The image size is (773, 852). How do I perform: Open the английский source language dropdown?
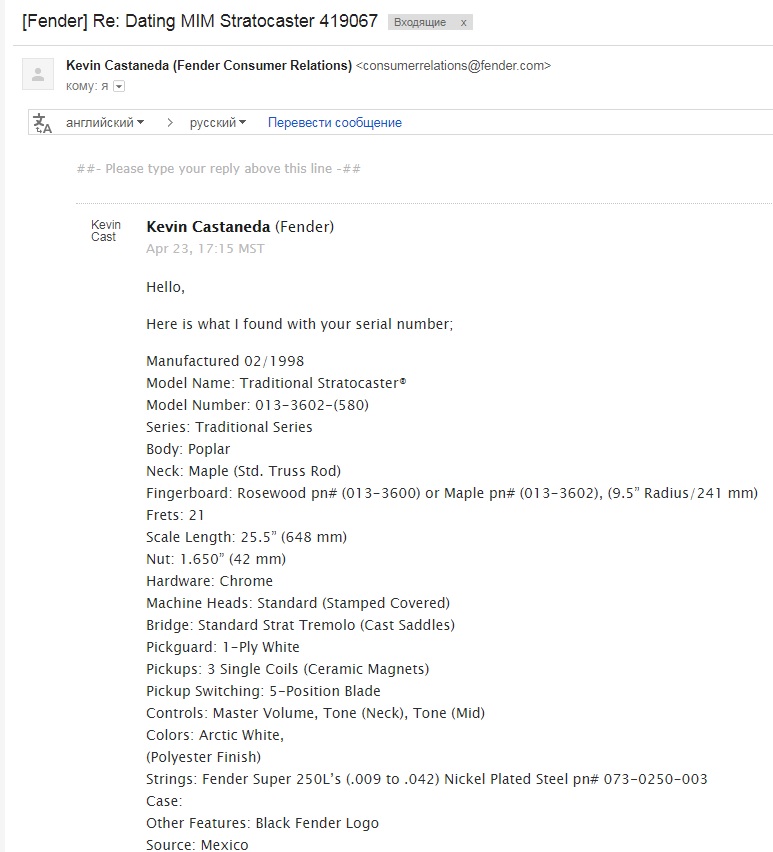(105, 123)
